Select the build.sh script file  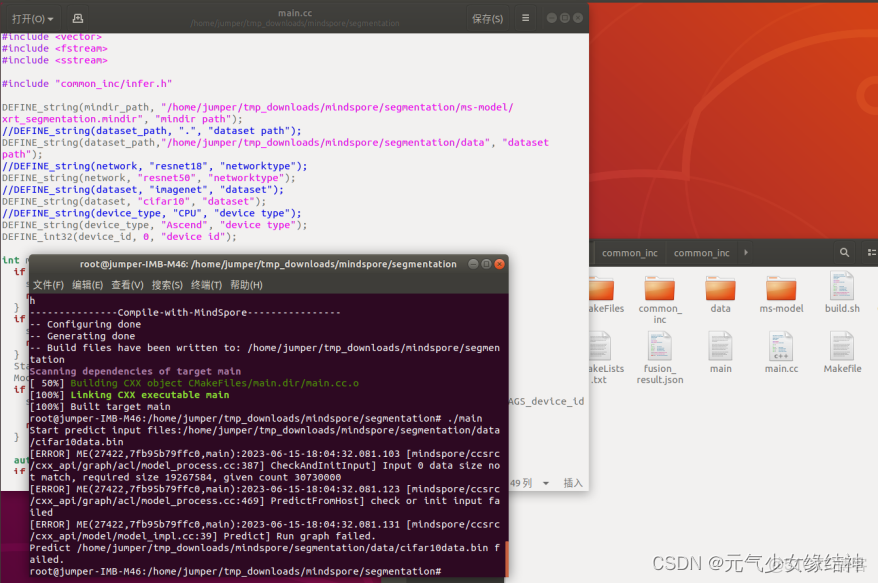842,292
